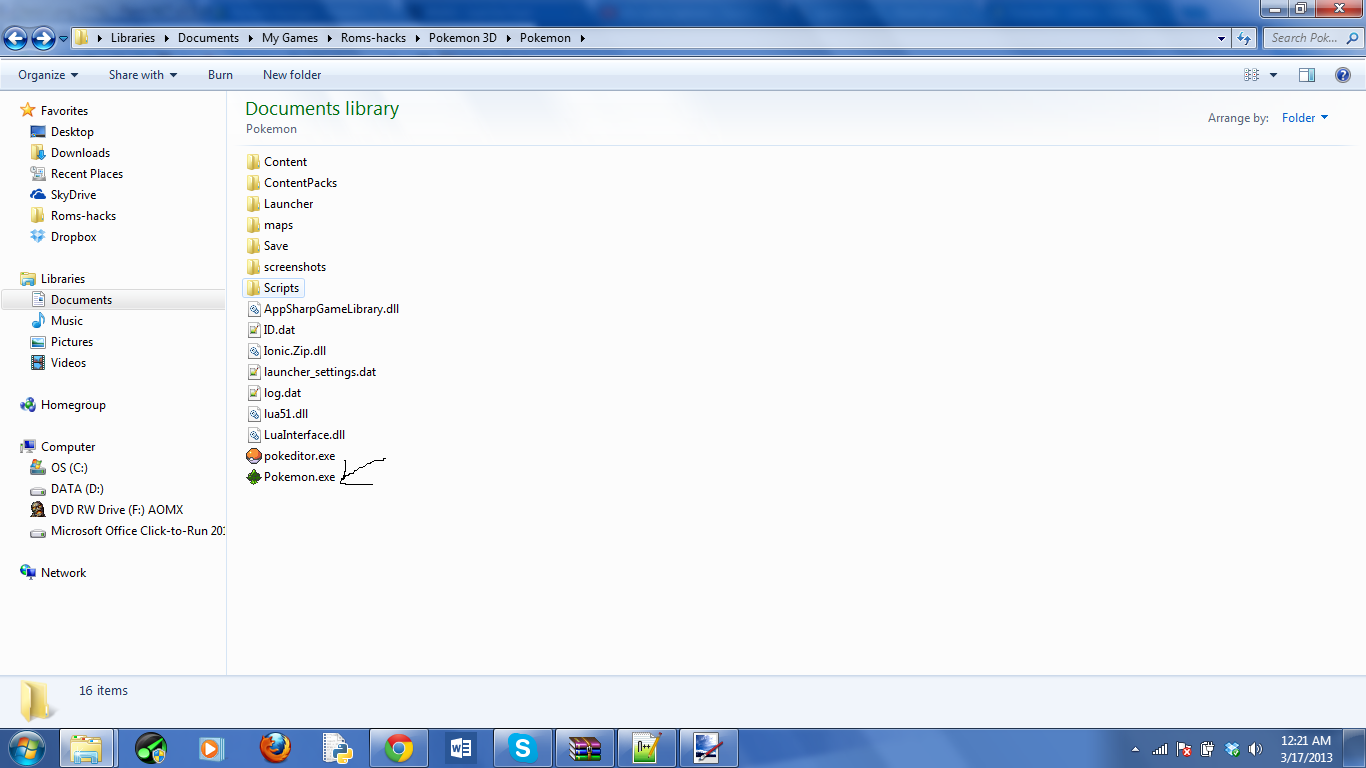Open Homegroup in the navigation pane
The image size is (1366, 768).
[x=63, y=405]
